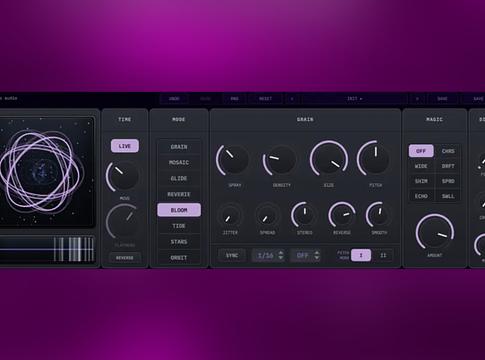Click the SPRAY knob
This screenshot has height=360, width=485.
pos(233,160)
